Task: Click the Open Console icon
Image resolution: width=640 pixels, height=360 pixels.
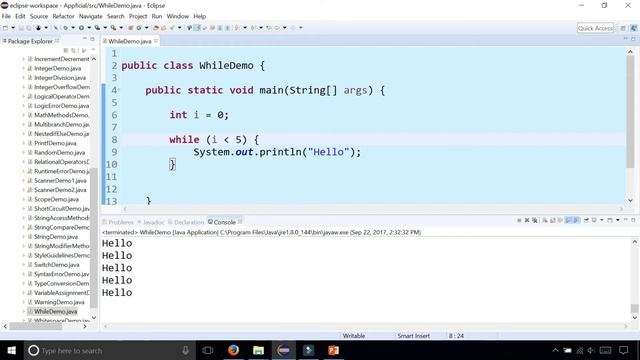Action: point(610,220)
